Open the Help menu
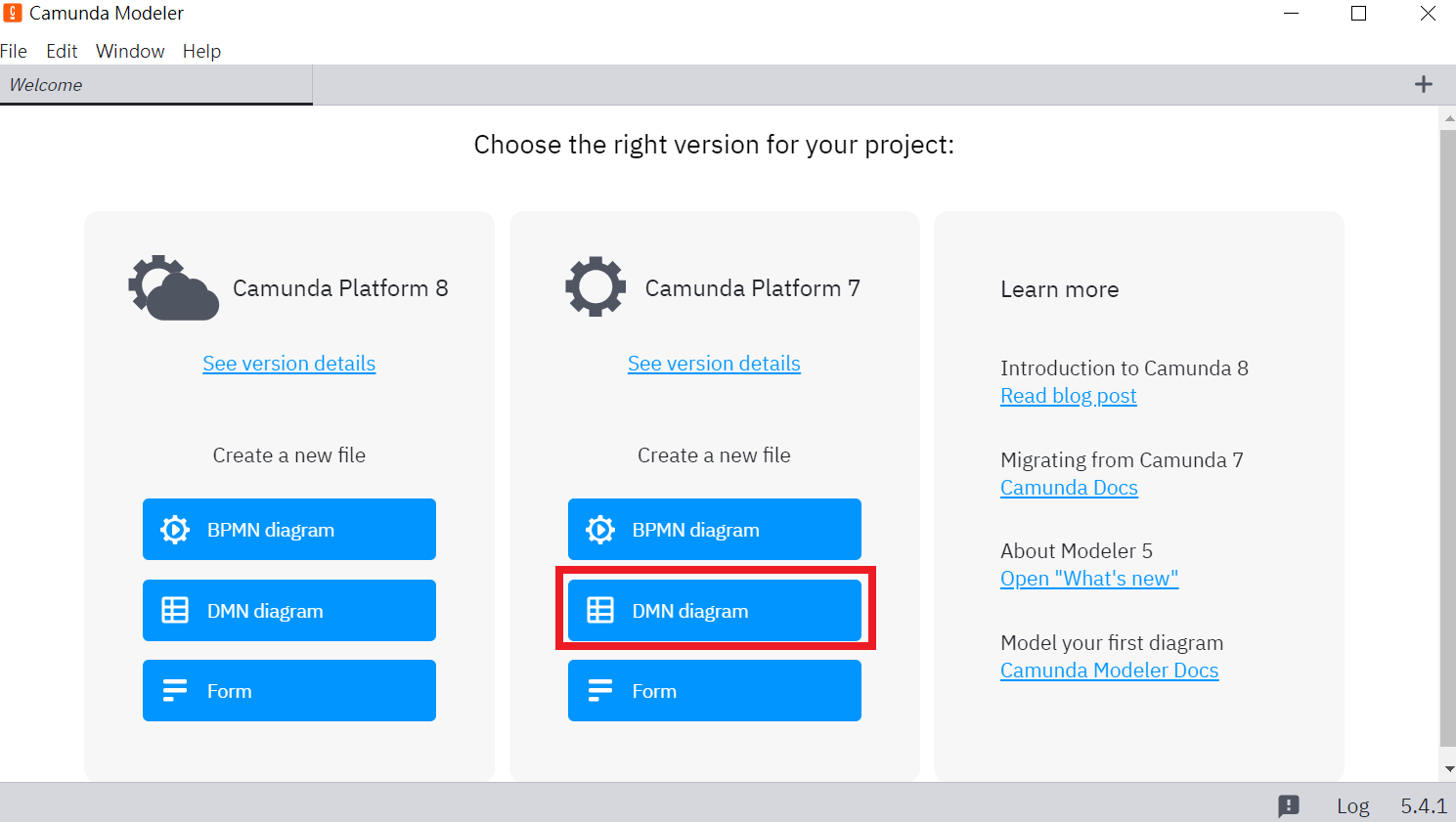This screenshot has width=1456, height=822. [201, 51]
